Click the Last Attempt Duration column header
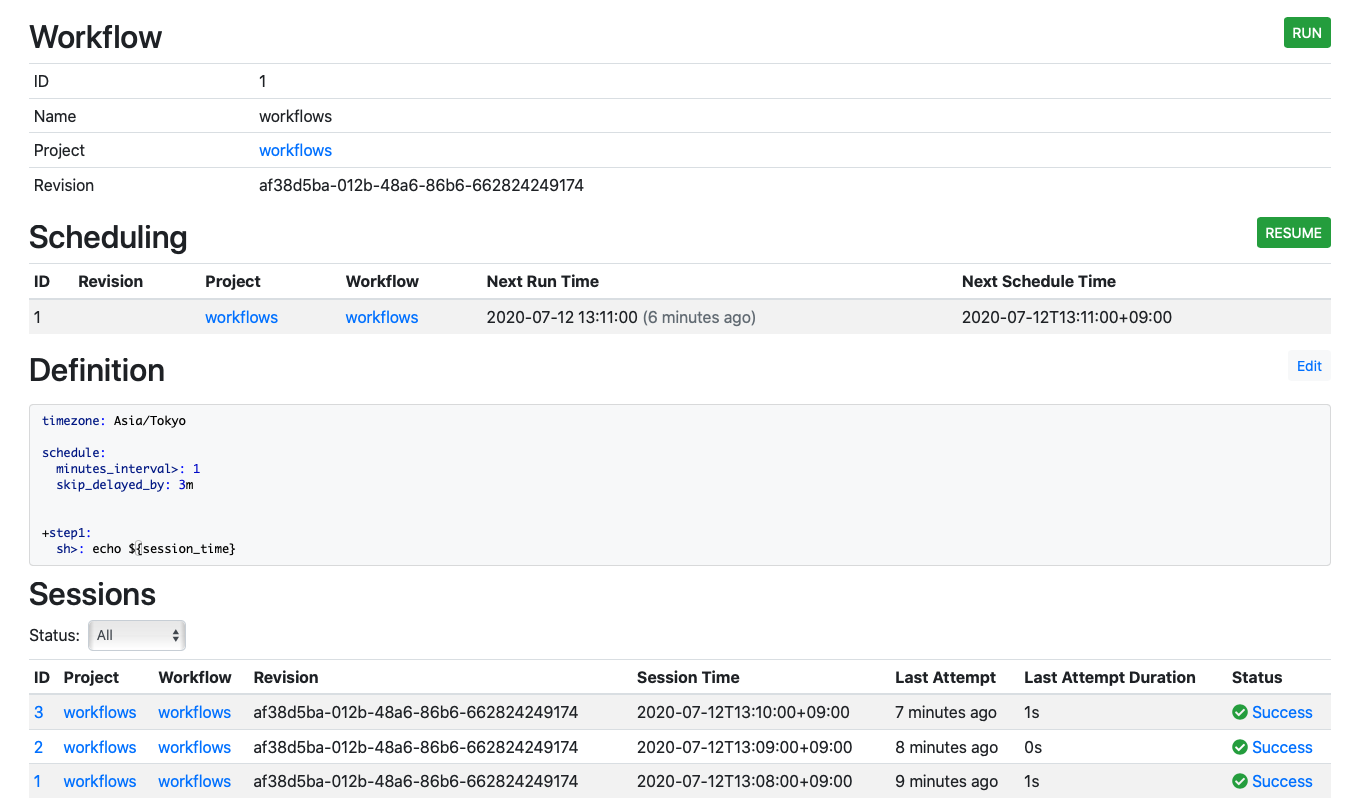This screenshot has height=810, width=1356. (x=1110, y=677)
